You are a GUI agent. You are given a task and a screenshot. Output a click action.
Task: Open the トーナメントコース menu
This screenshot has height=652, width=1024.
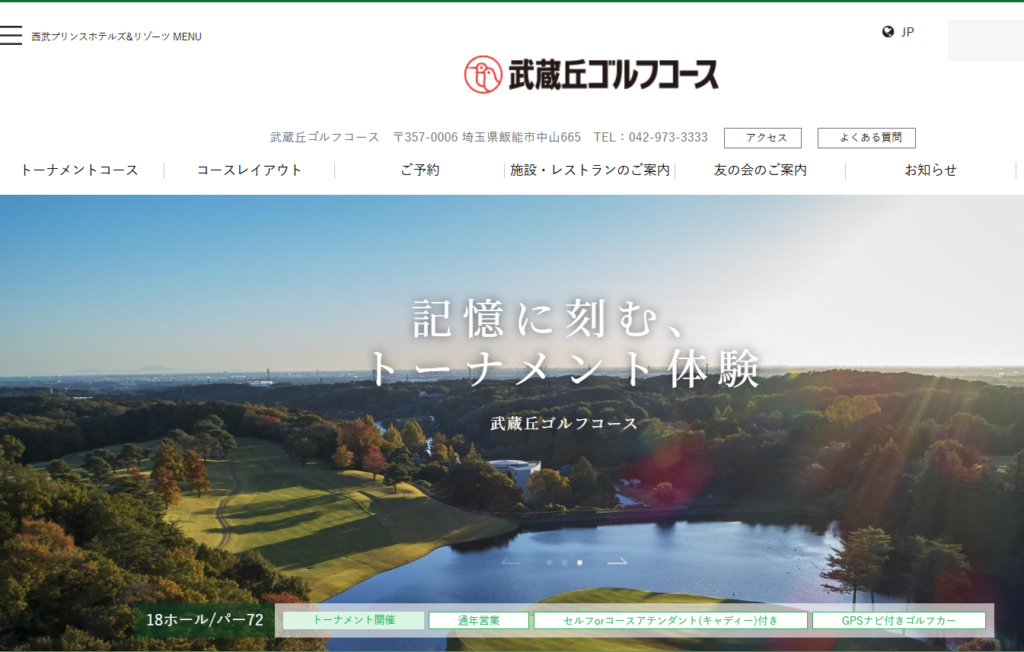79,170
